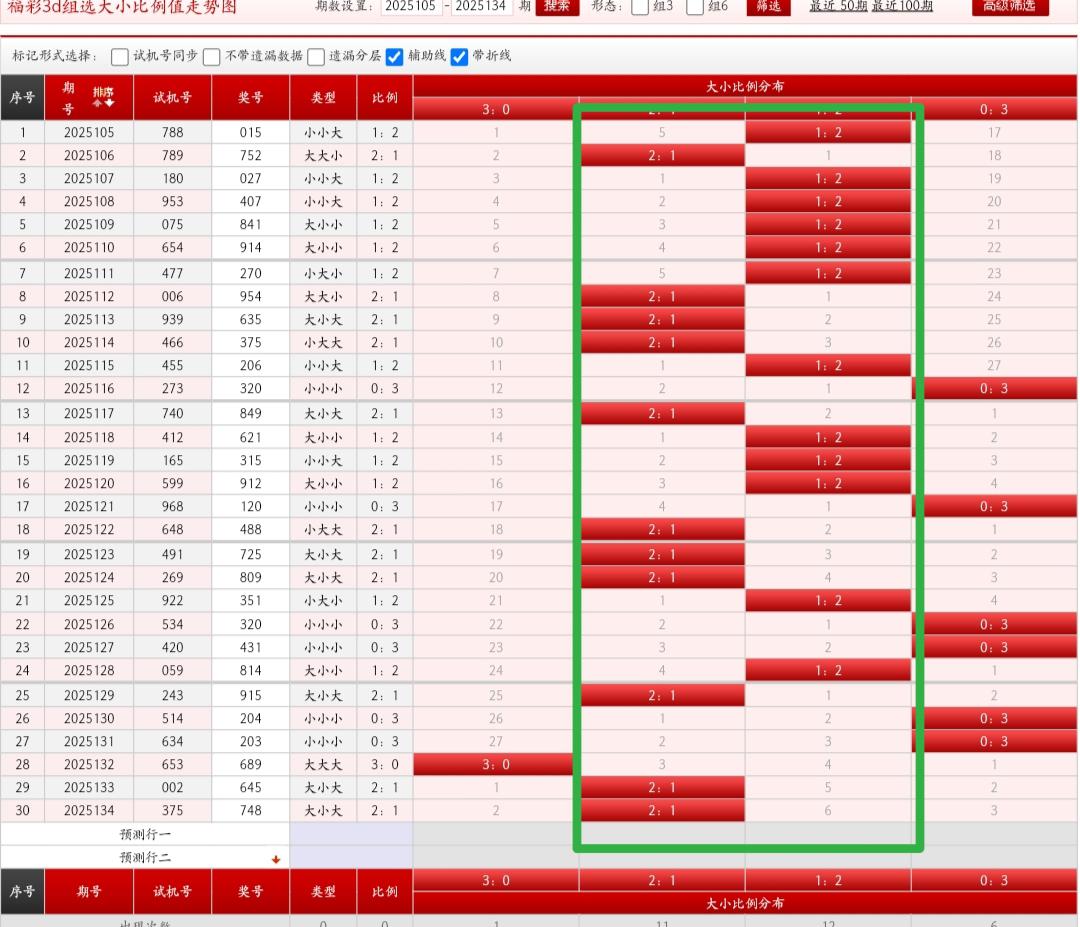
Task: Click the end period field 2025134
Action: coord(482,7)
